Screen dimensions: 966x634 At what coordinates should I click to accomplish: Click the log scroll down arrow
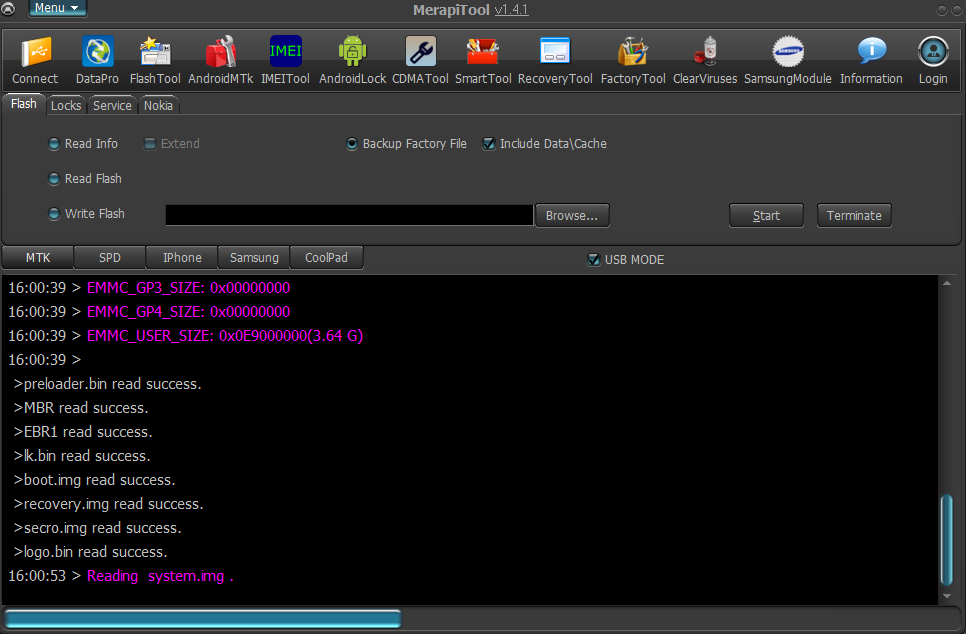click(x=946, y=596)
